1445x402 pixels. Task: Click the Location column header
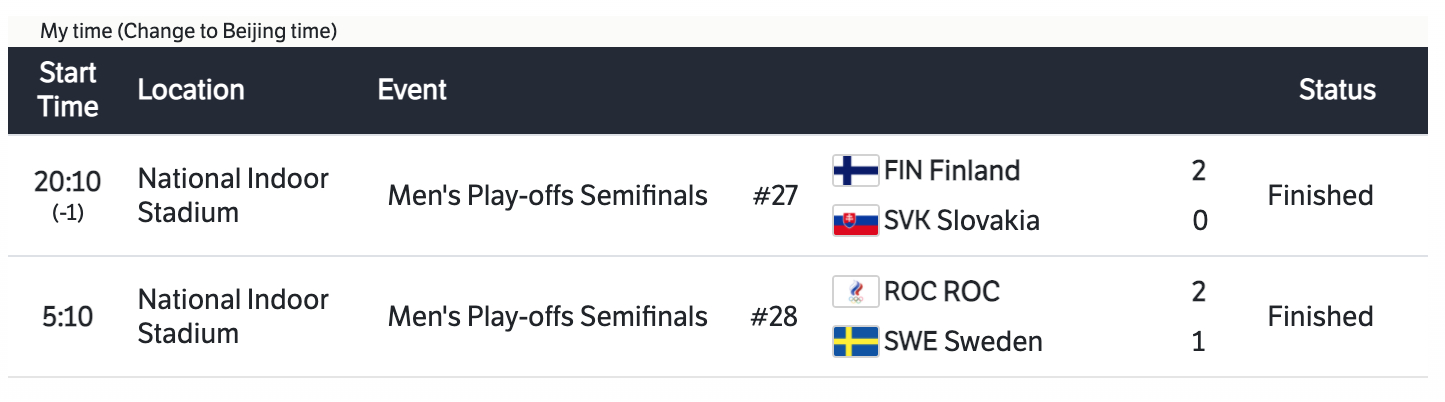pos(191,89)
